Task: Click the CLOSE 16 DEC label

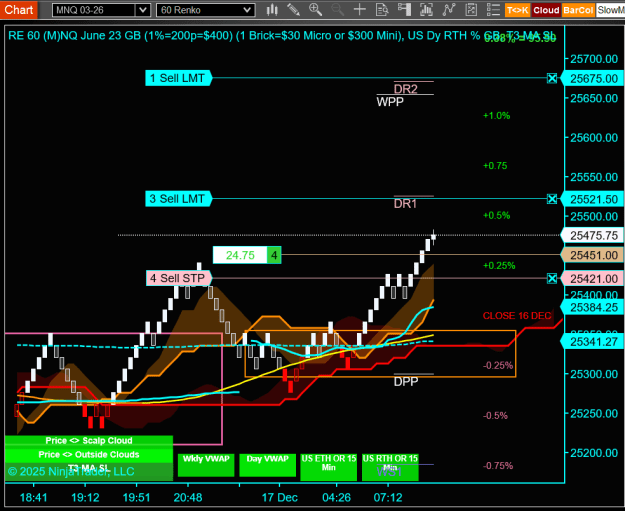Action: [517, 316]
